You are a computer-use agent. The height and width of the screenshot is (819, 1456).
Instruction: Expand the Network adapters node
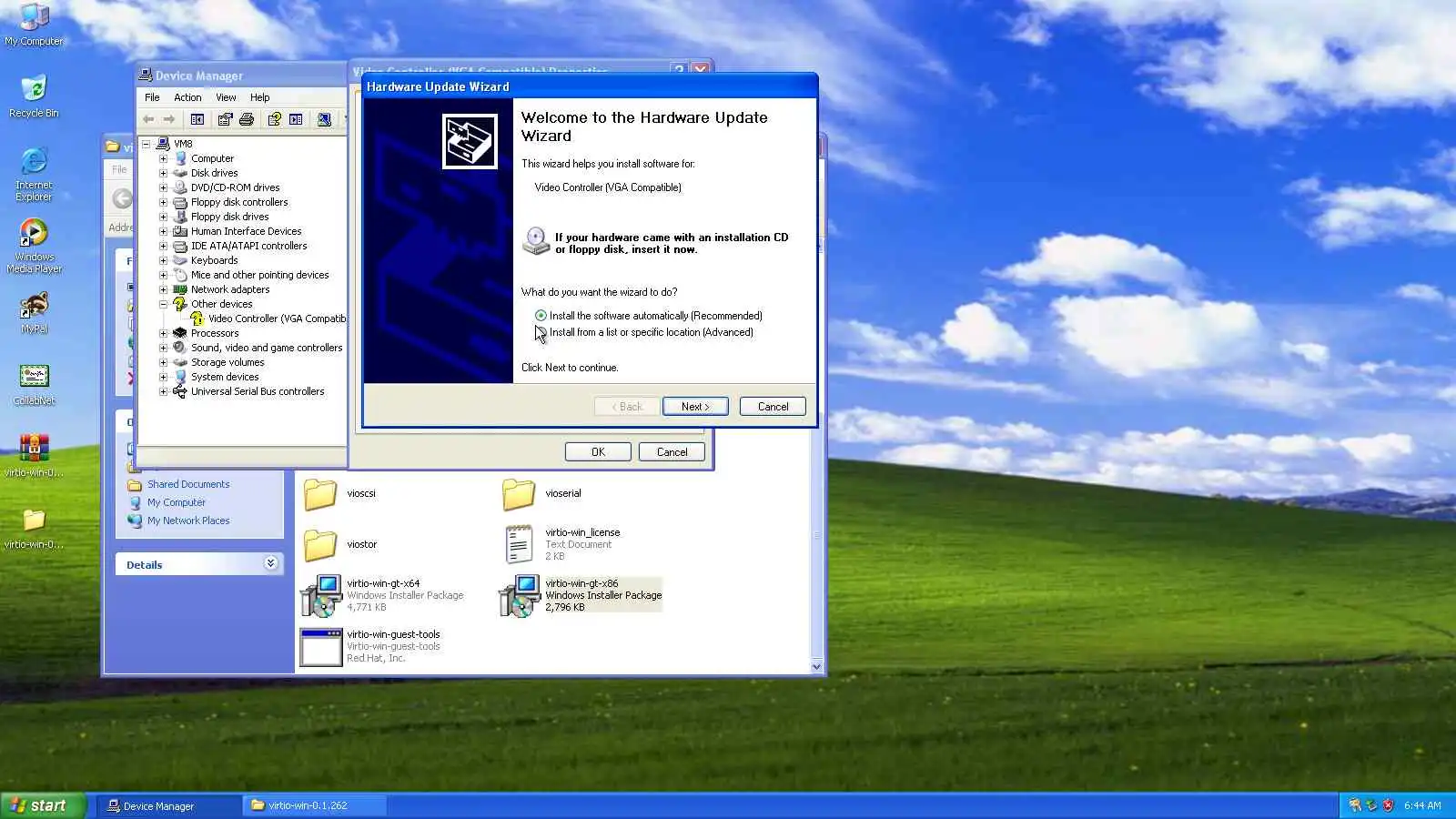163,289
